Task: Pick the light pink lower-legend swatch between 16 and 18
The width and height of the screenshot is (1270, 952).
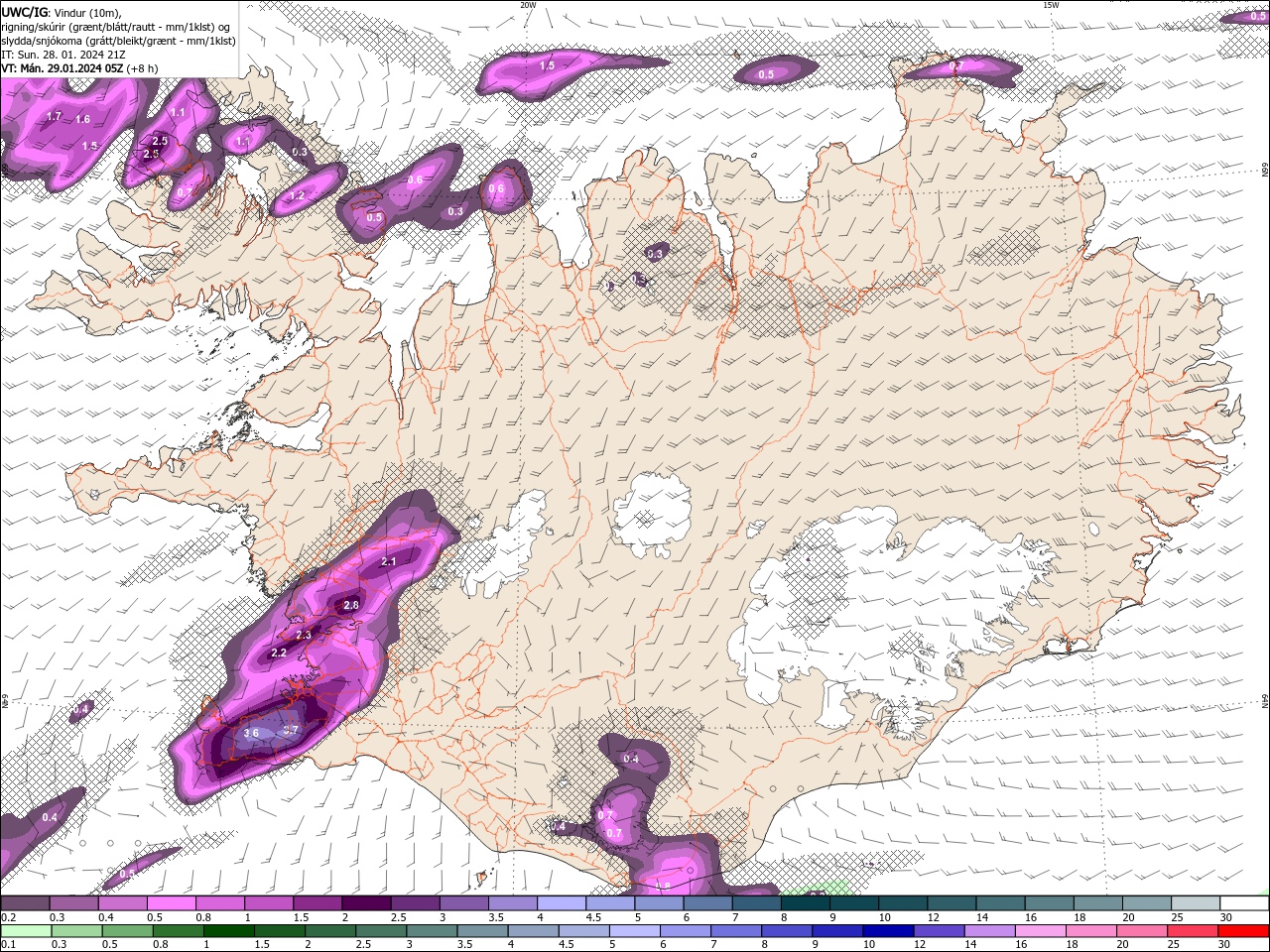Action: click(x=1041, y=931)
